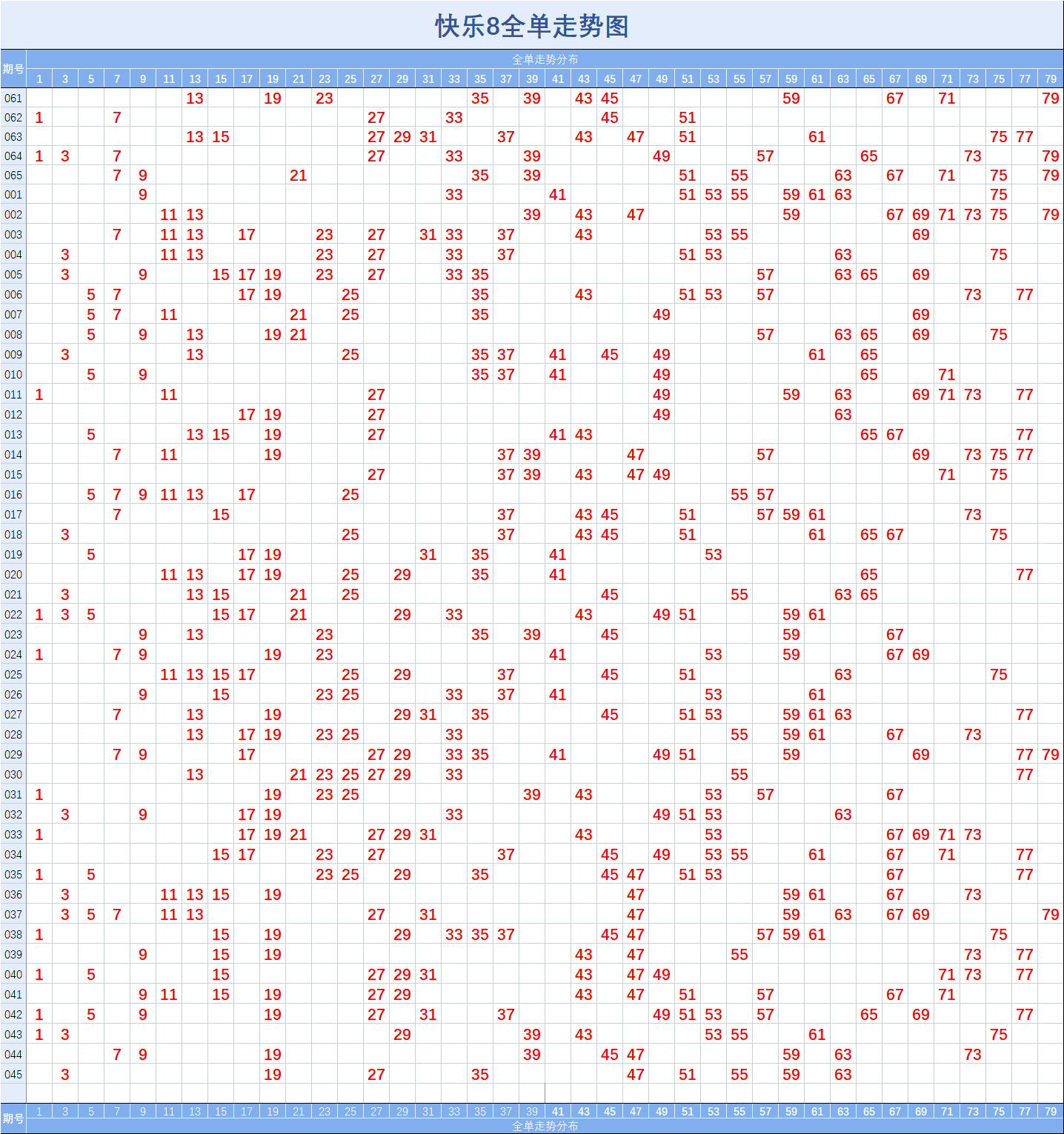Click the 33 cell in row 062

click(x=454, y=118)
